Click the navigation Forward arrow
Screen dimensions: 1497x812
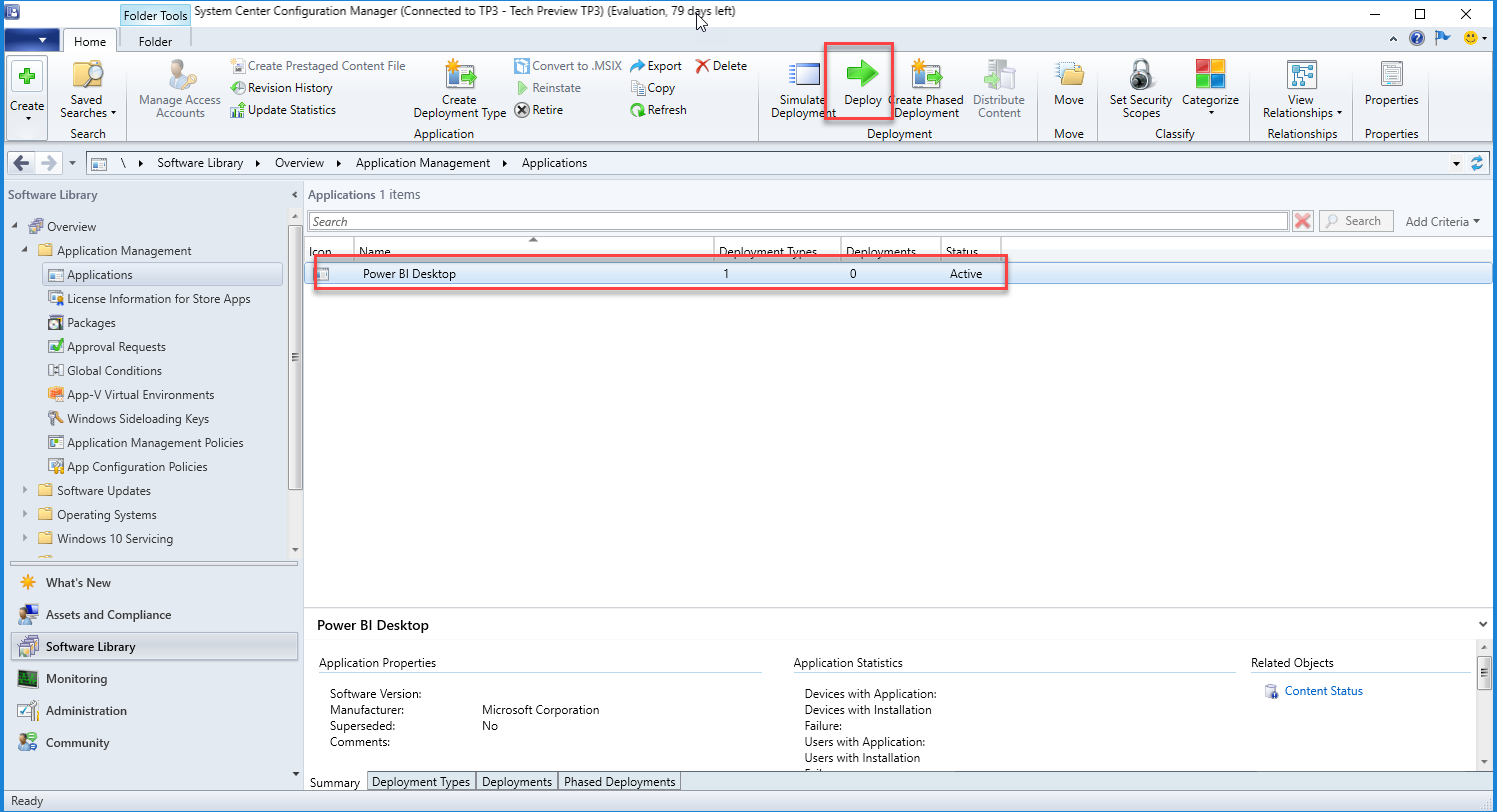(x=49, y=163)
